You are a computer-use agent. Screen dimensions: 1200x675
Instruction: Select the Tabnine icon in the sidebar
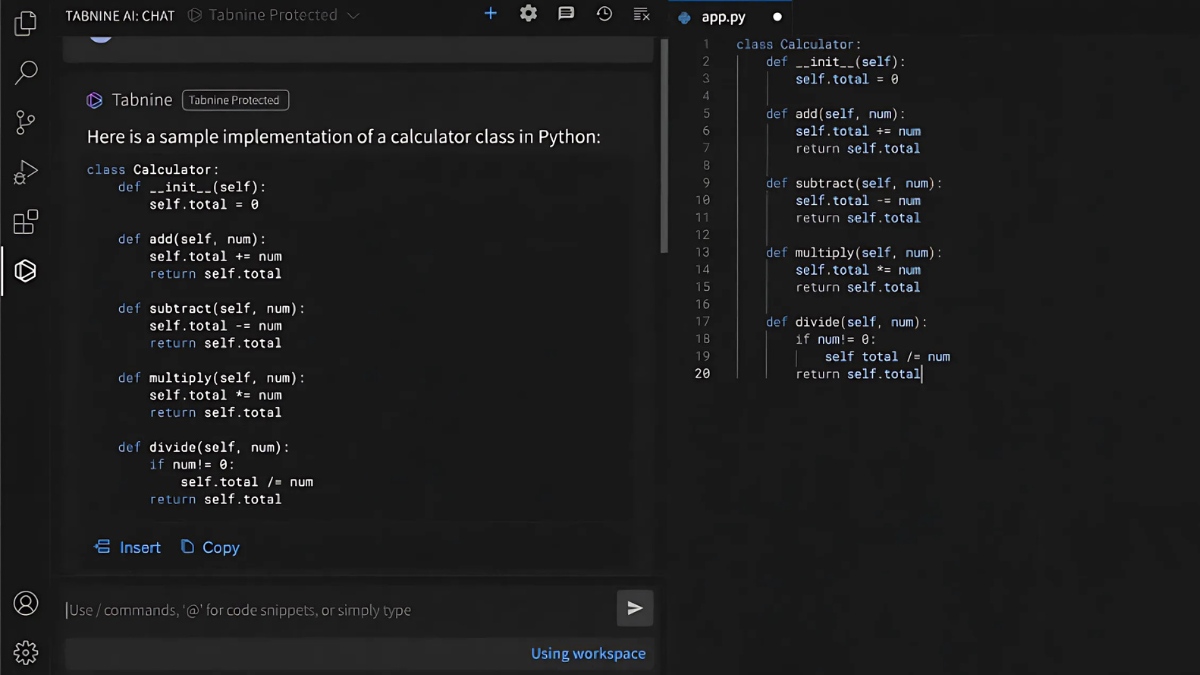(x=25, y=271)
